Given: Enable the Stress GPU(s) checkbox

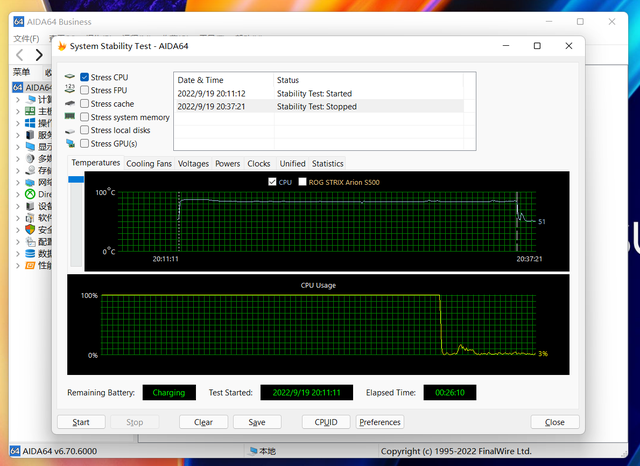Looking at the screenshot, I should click(84, 143).
